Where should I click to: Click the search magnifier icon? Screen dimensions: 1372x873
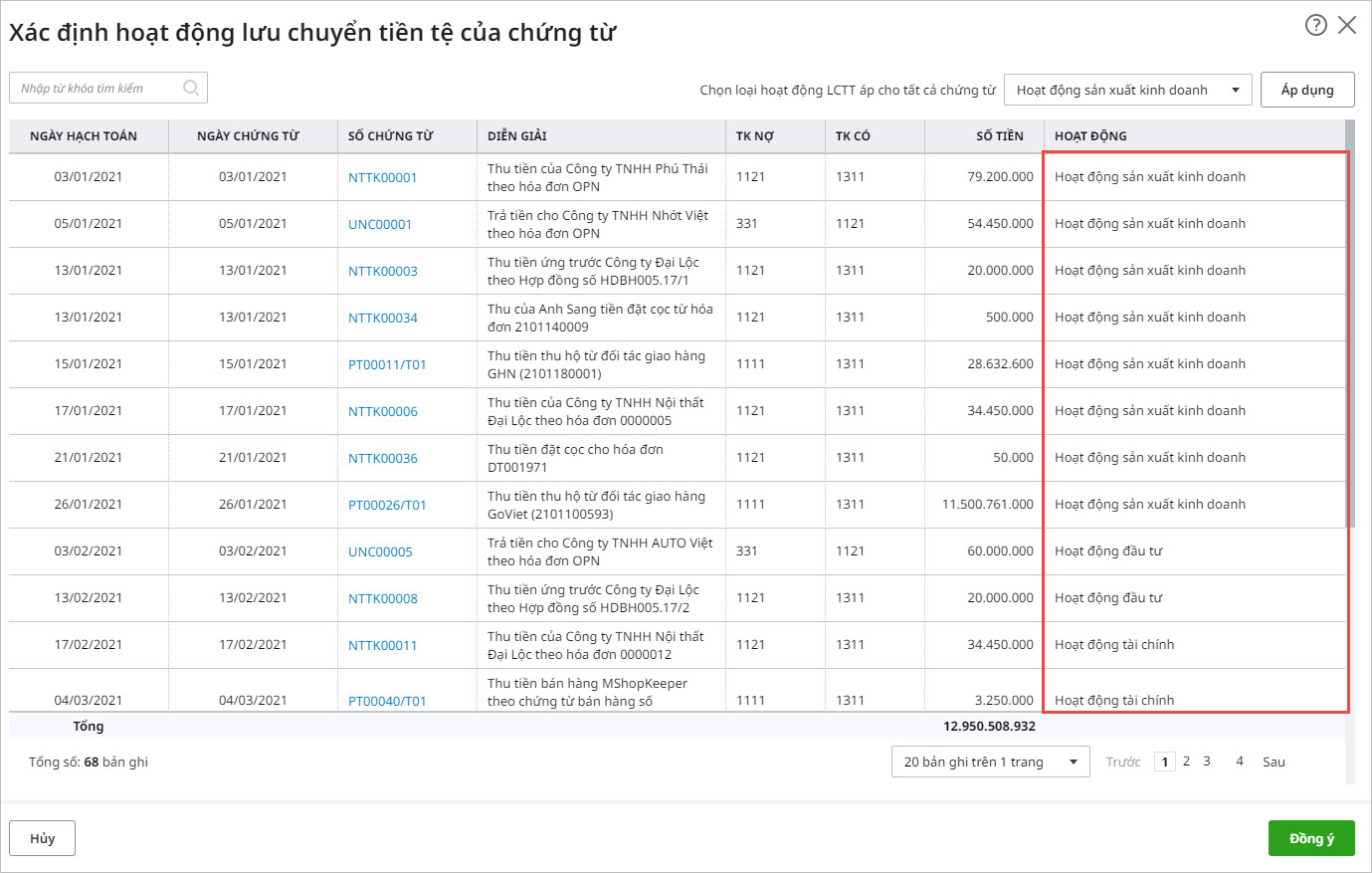pyautogui.click(x=191, y=88)
